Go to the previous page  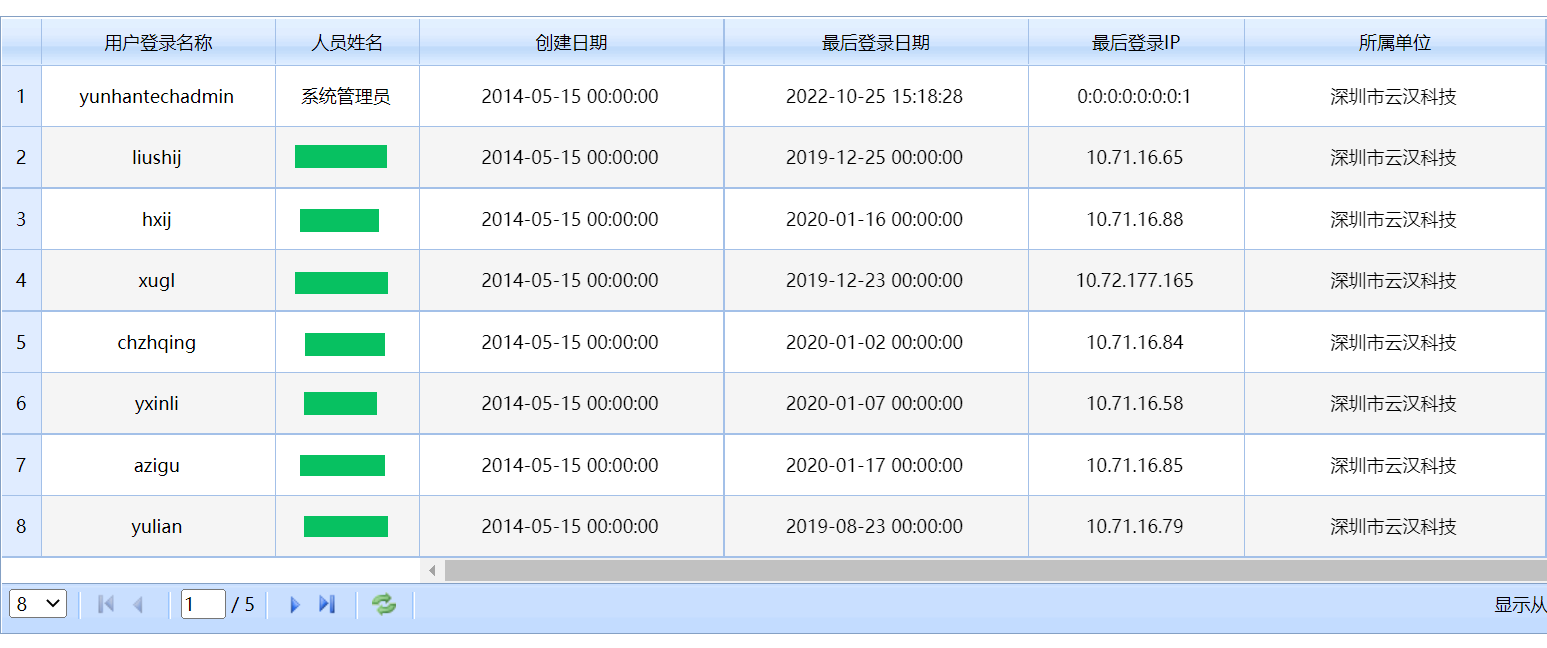(138, 604)
